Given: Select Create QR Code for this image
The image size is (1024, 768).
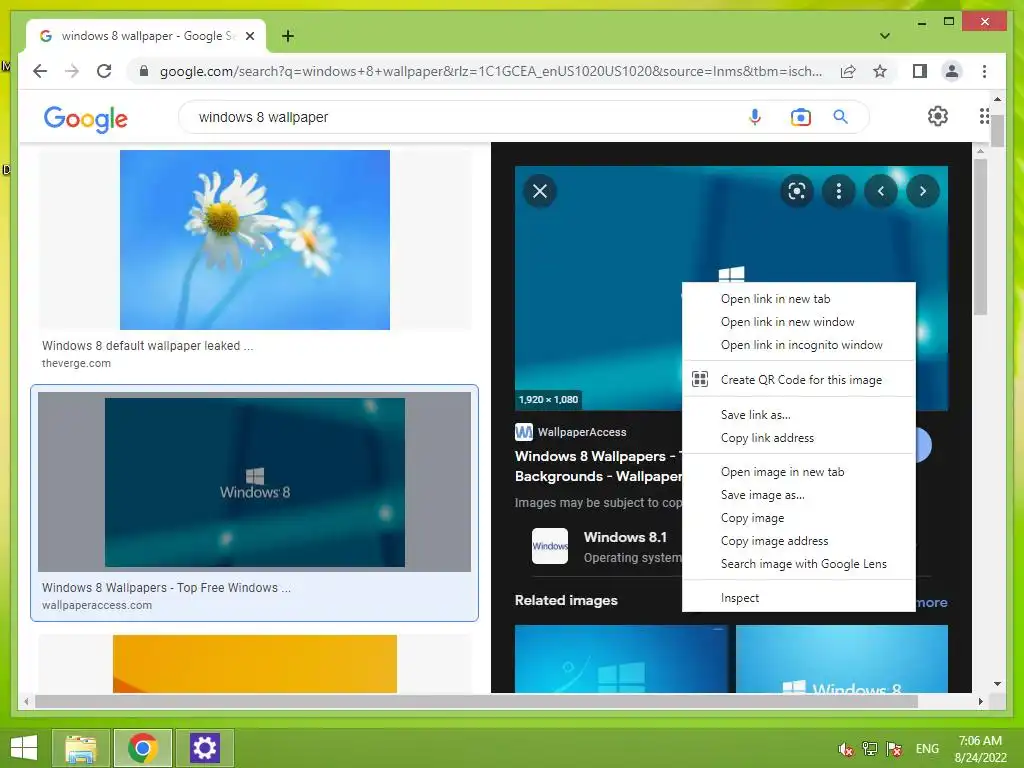Looking at the screenshot, I should click(799, 379).
